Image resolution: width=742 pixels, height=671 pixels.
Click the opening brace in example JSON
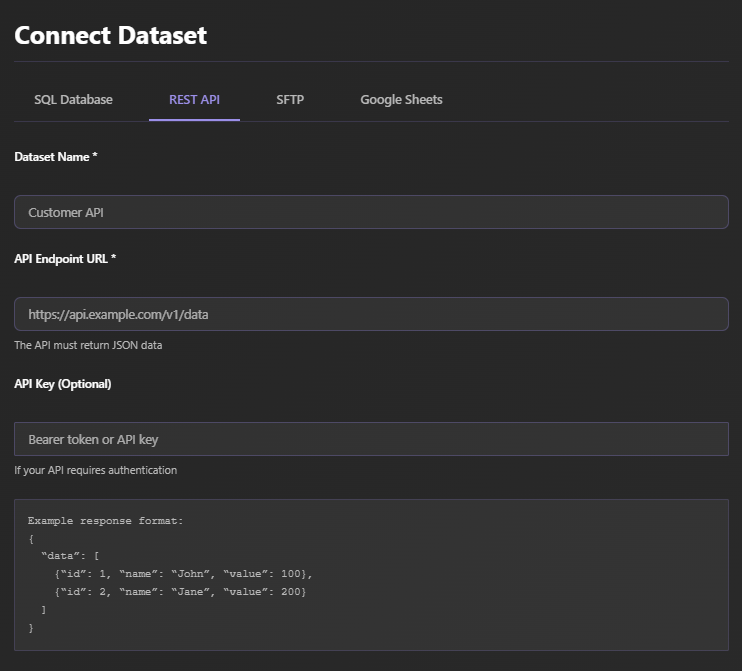[31, 538]
